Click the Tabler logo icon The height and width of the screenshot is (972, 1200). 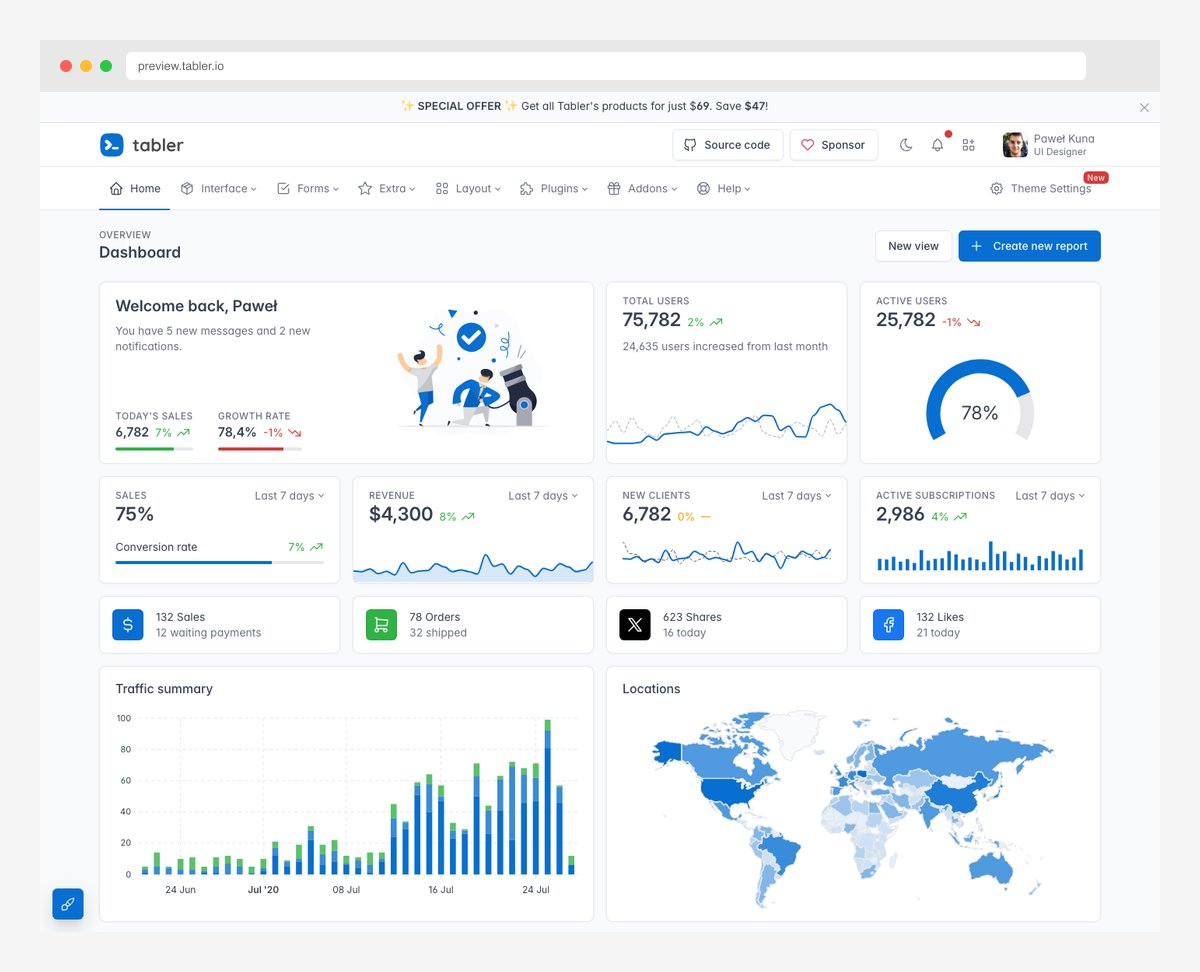112,144
